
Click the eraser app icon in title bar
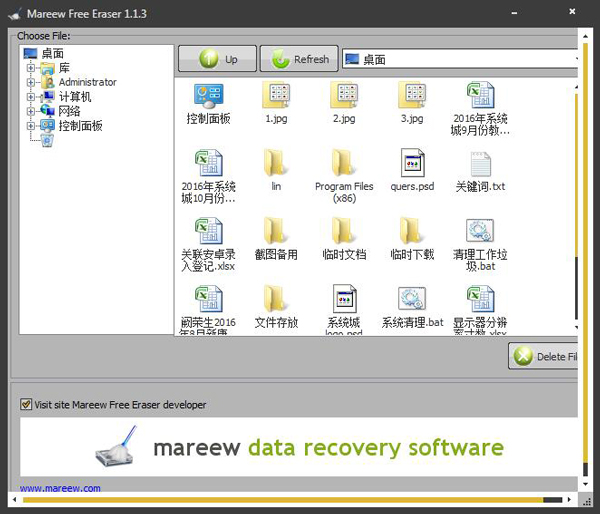pos(15,14)
